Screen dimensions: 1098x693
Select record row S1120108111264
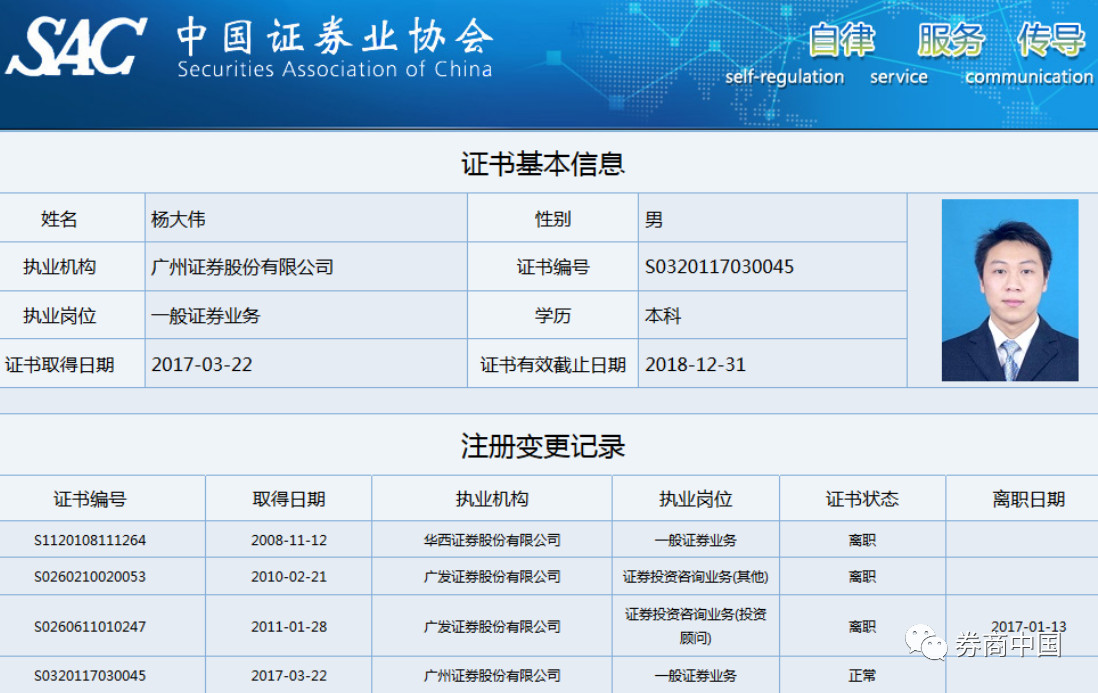[549, 540]
